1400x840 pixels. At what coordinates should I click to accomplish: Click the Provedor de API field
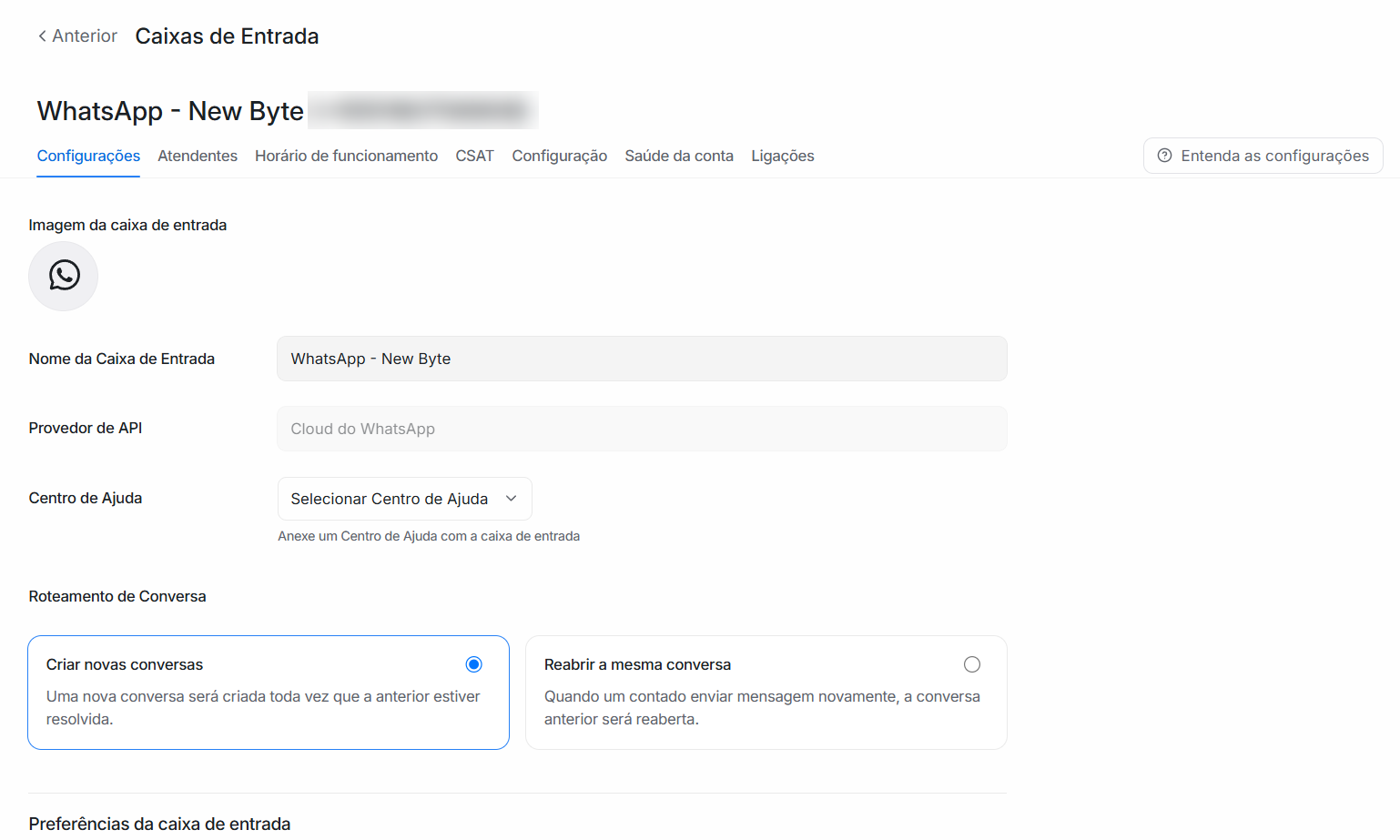point(642,429)
